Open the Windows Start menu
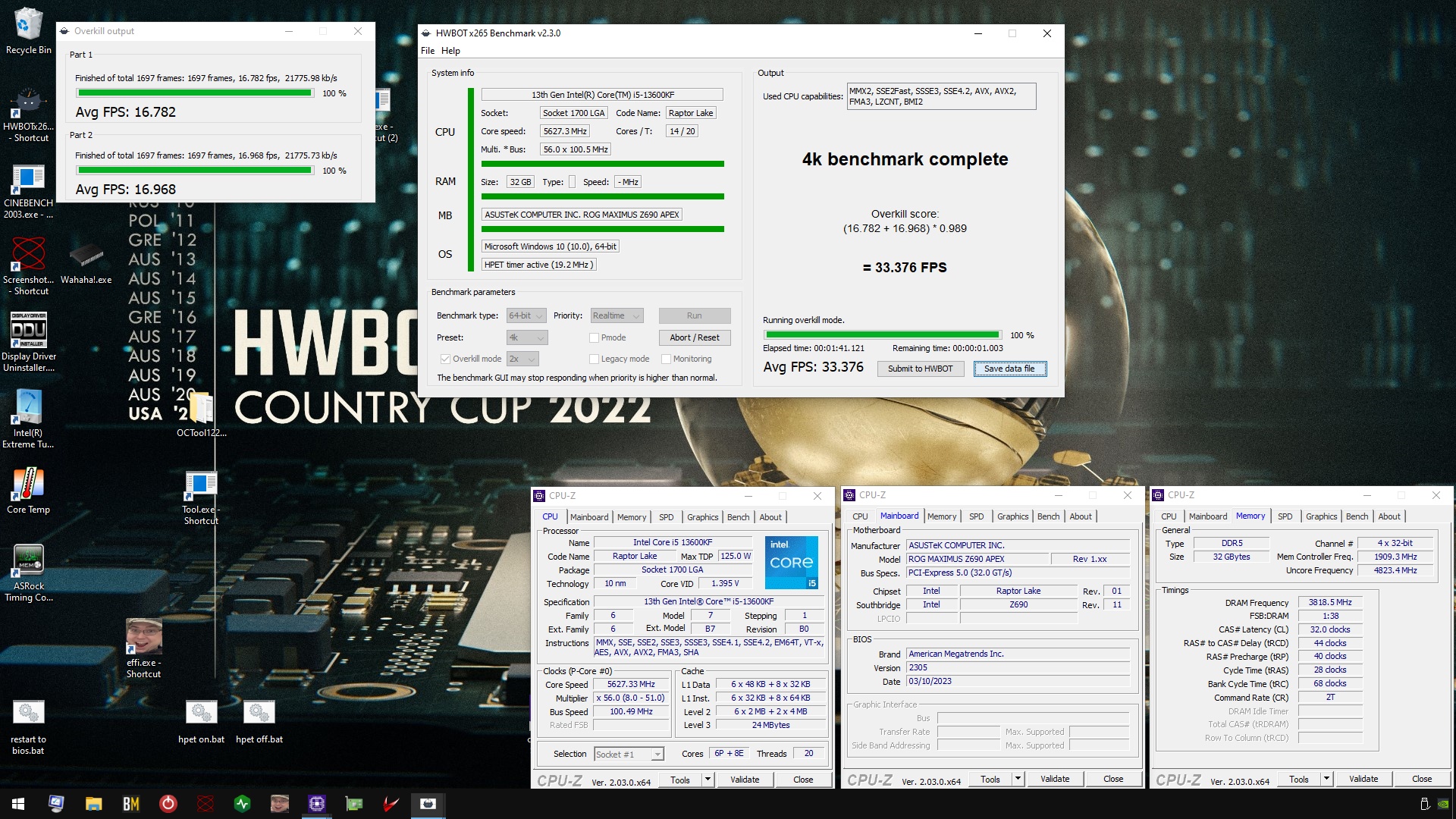 [x=18, y=804]
